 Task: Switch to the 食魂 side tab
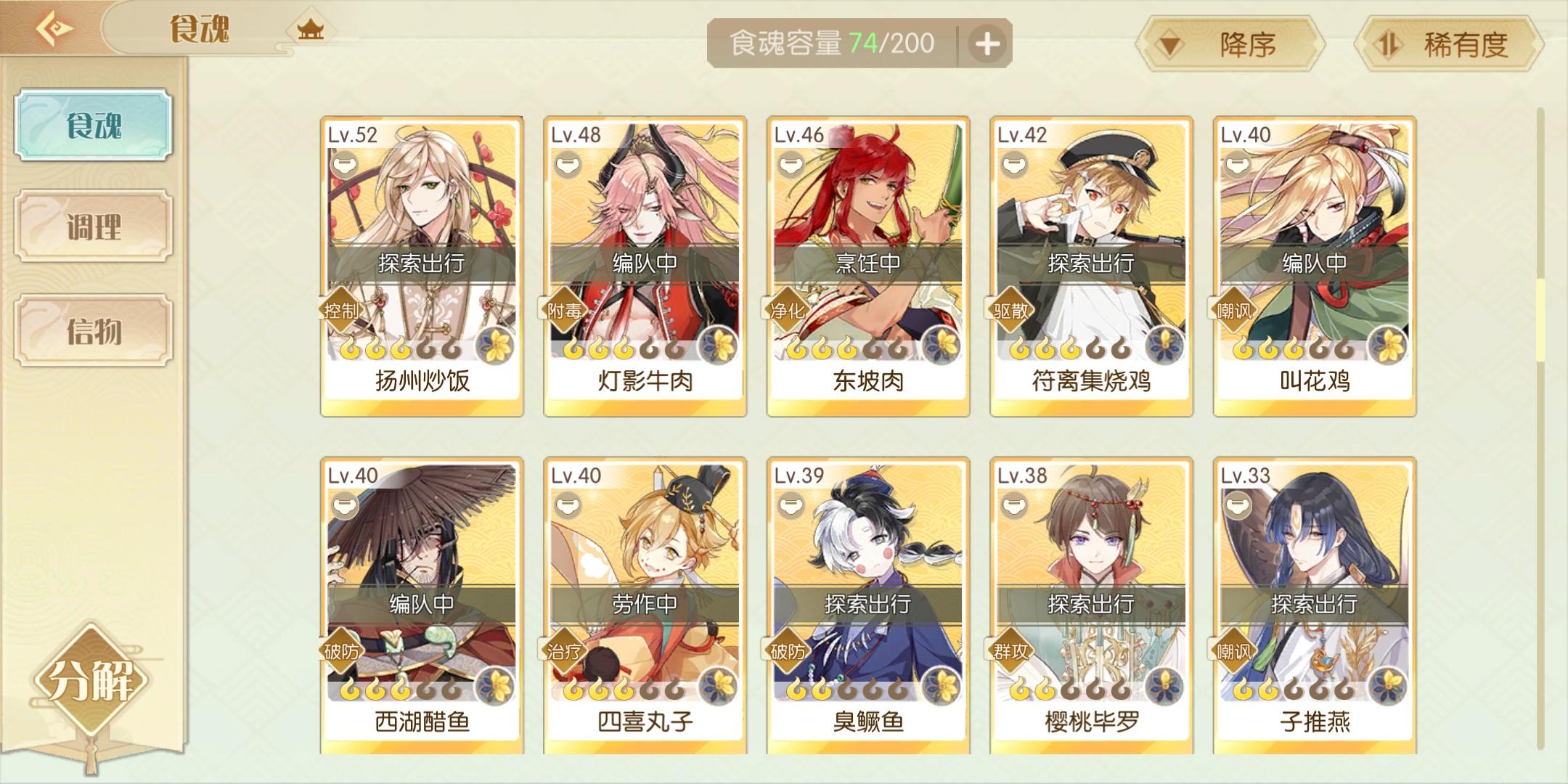click(x=94, y=125)
